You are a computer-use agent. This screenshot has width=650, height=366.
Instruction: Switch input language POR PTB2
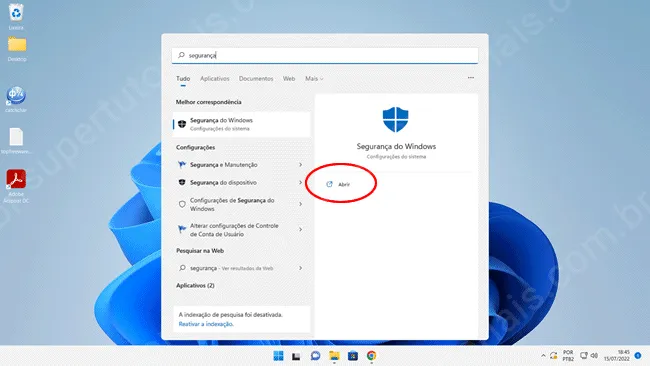(x=568, y=356)
